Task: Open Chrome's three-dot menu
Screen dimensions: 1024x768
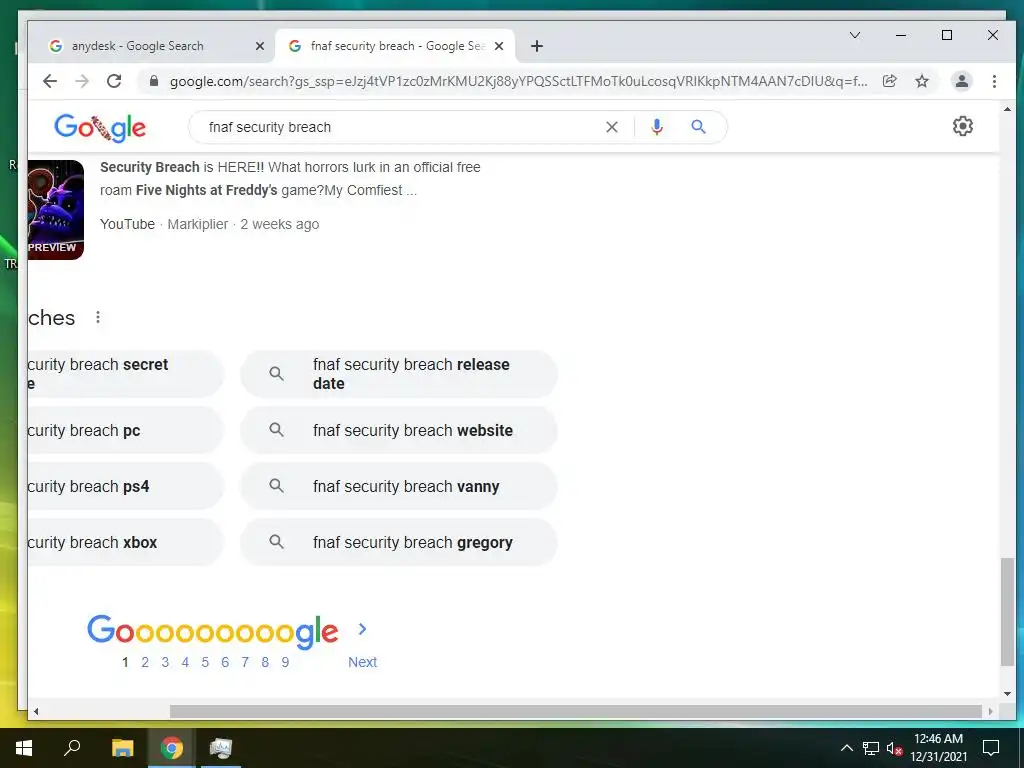Action: pos(994,81)
